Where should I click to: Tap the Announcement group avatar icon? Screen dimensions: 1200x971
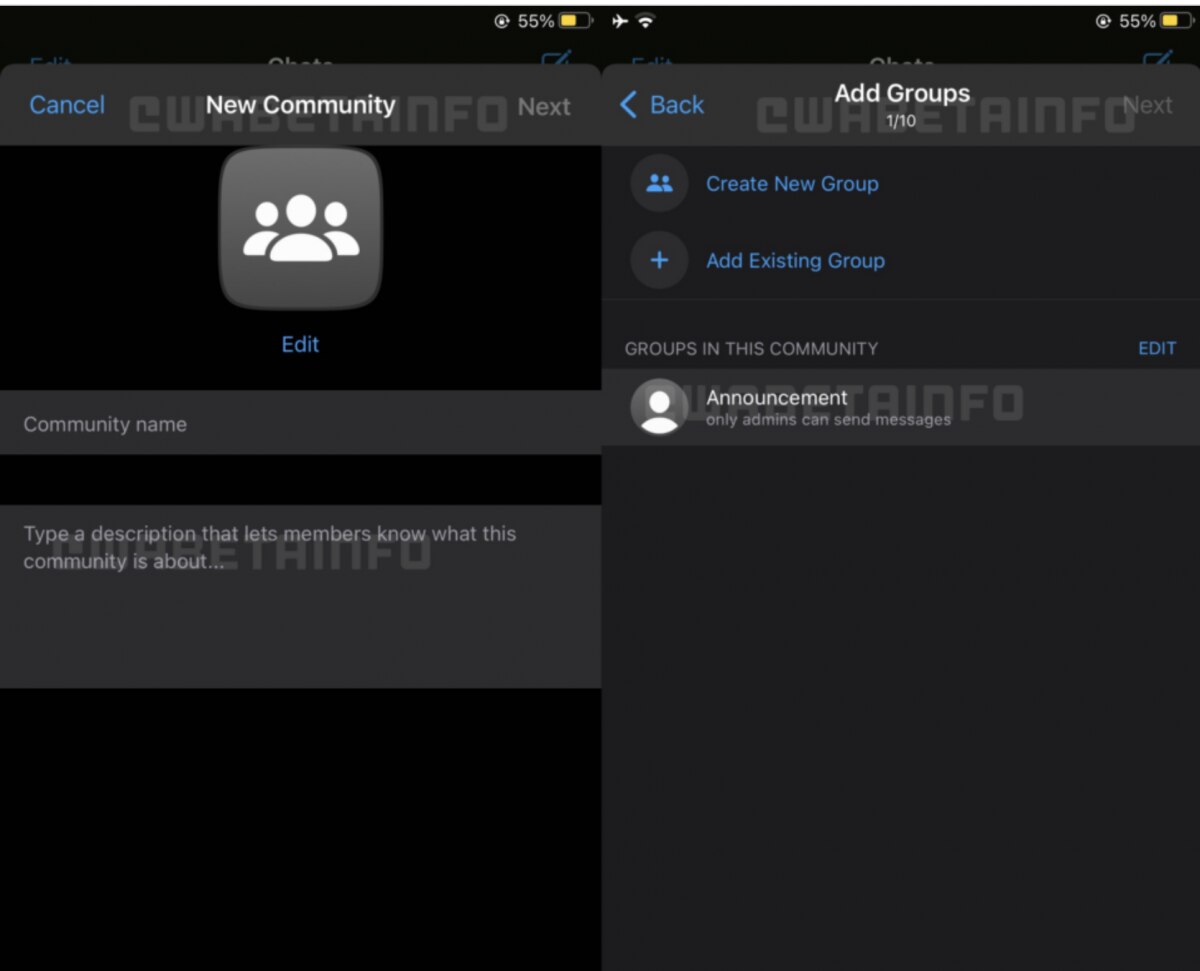pyautogui.click(x=659, y=407)
